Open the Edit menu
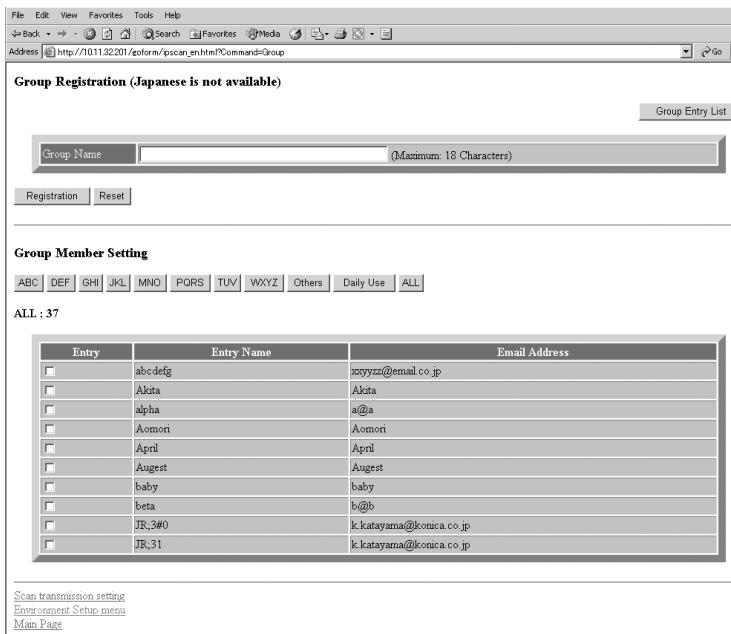Viewport: 731px width, 634px height. (42, 15)
